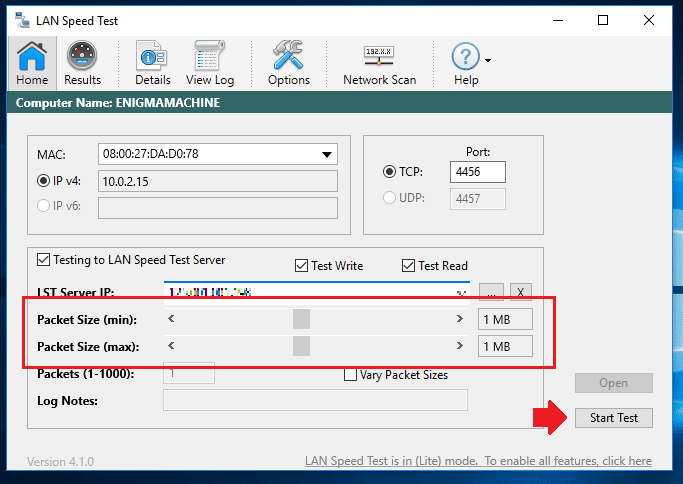Close the LAN Speed Test window
Viewport: 683px width, 484px height.
pyautogui.click(x=649, y=20)
